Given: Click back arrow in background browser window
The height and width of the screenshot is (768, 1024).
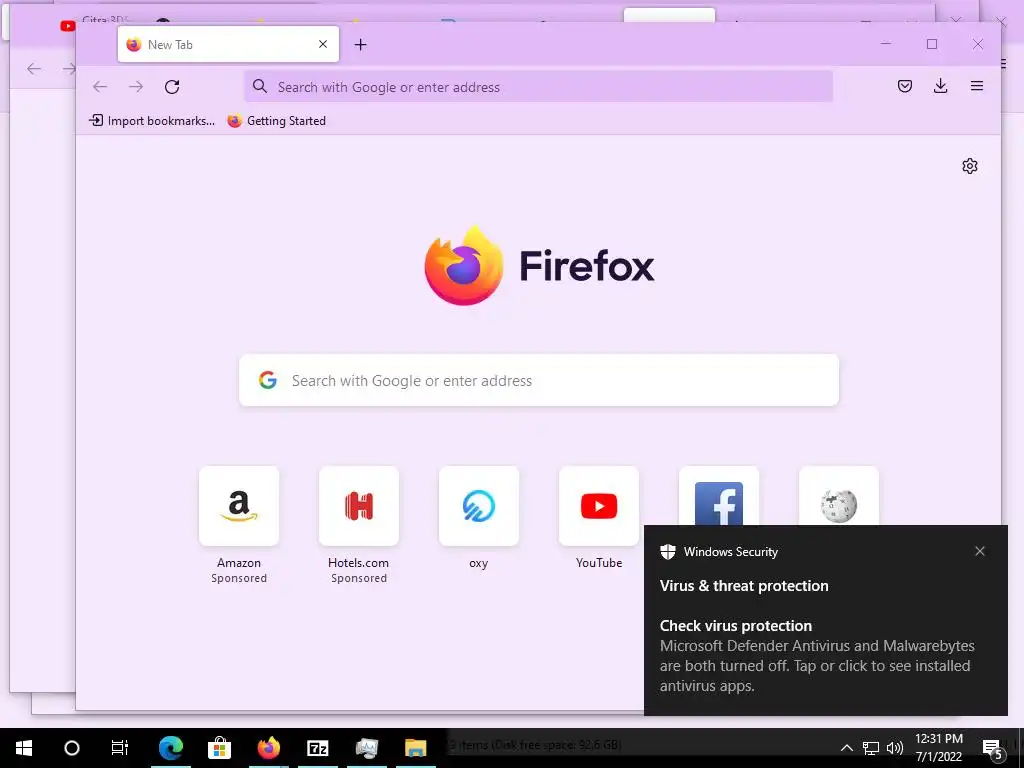Looking at the screenshot, I should pyautogui.click(x=34, y=69).
